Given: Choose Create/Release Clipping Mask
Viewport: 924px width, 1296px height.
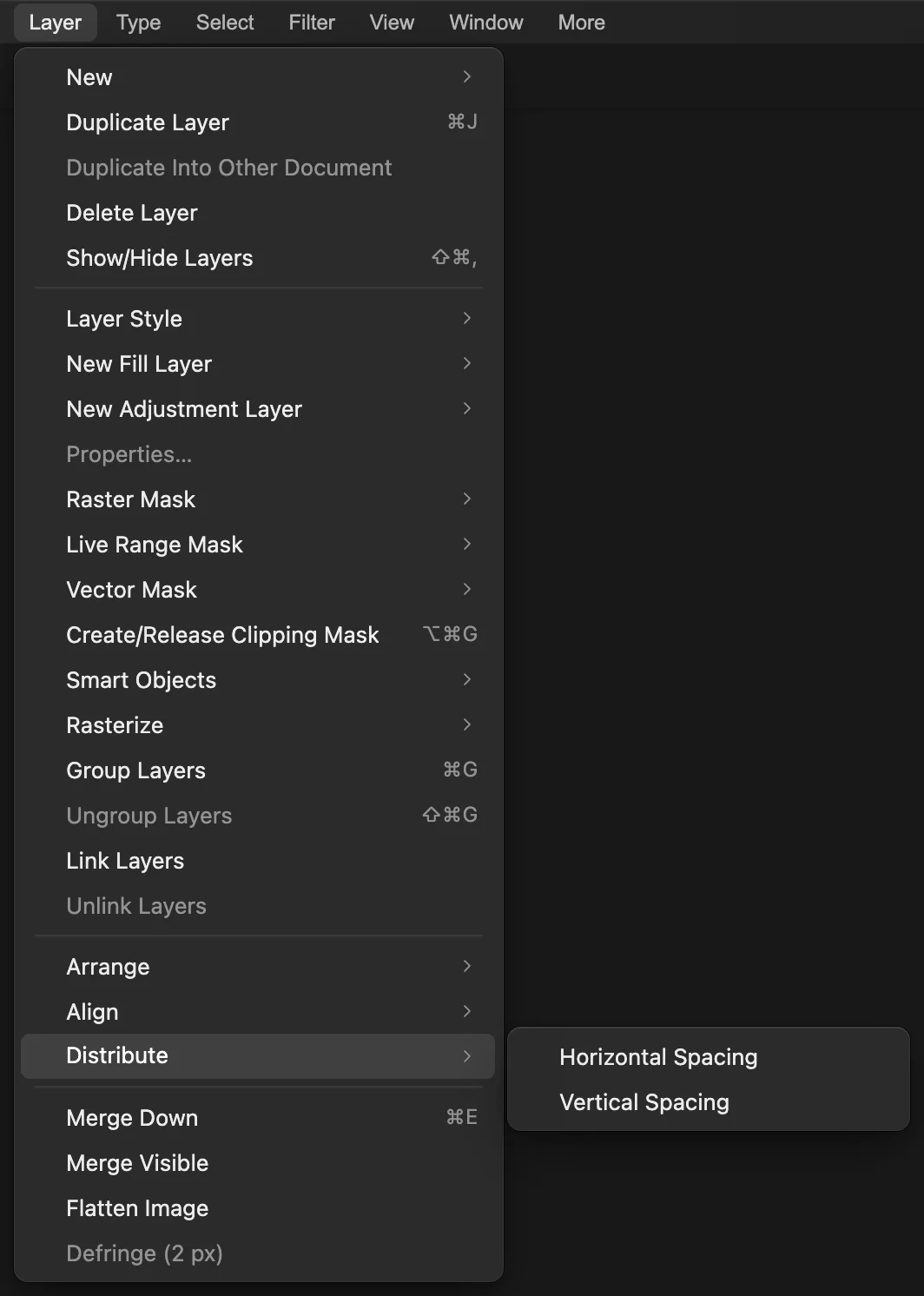Looking at the screenshot, I should coord(258,635).
